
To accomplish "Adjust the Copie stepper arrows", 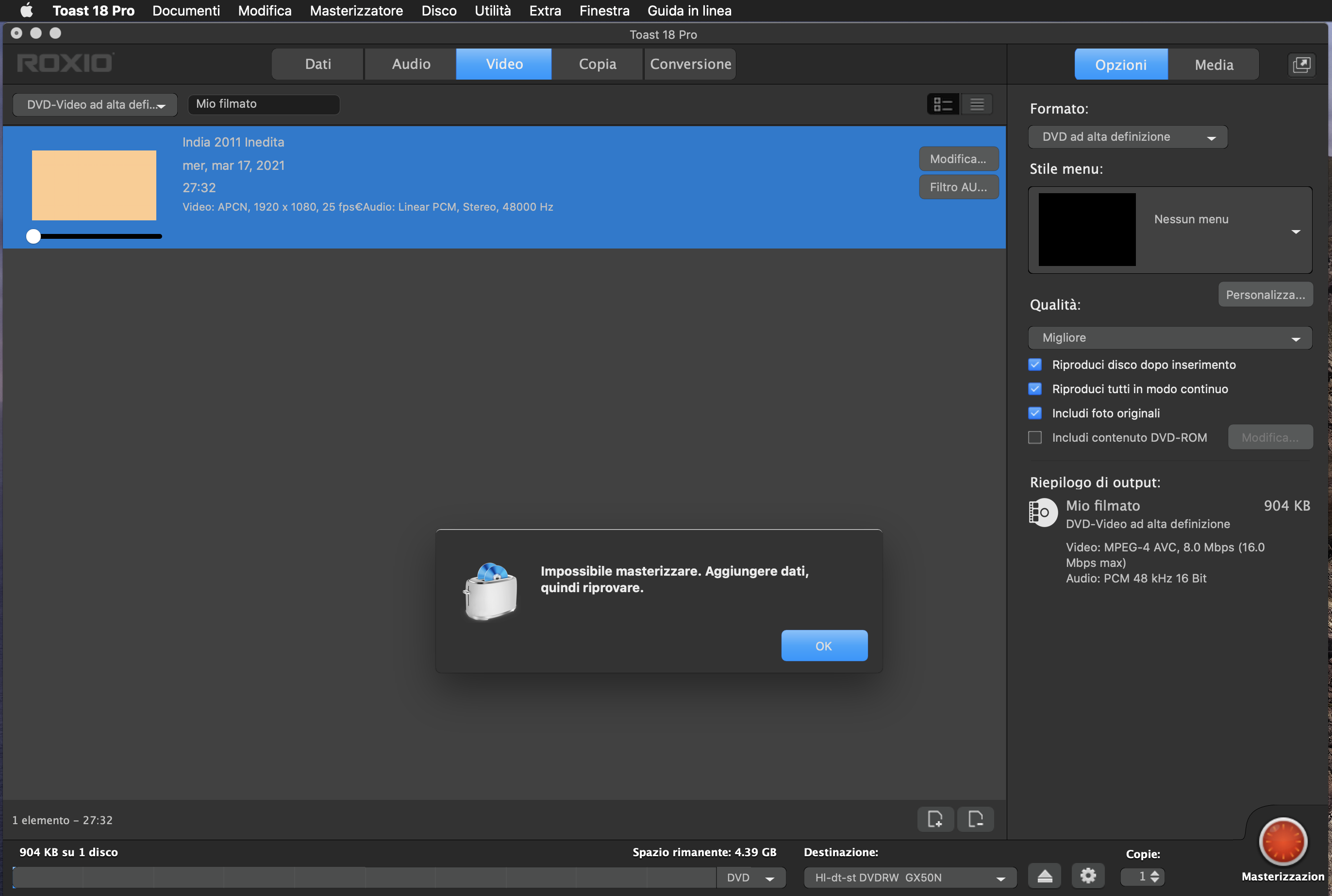I will coord(1155,876).
